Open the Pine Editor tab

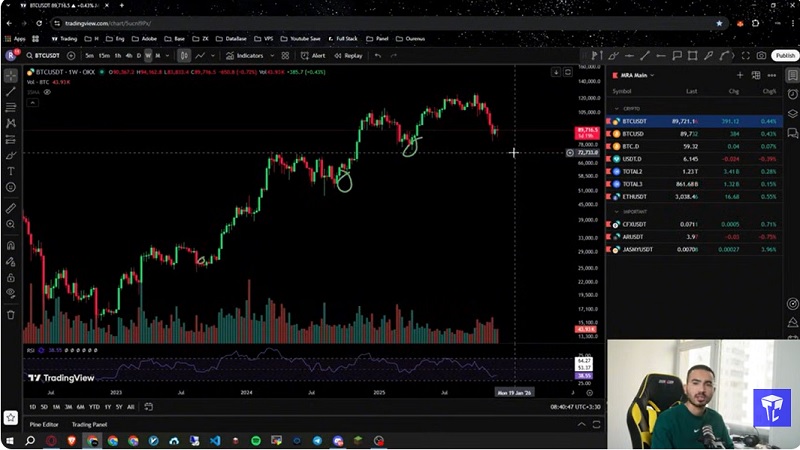tap(43, 424)
